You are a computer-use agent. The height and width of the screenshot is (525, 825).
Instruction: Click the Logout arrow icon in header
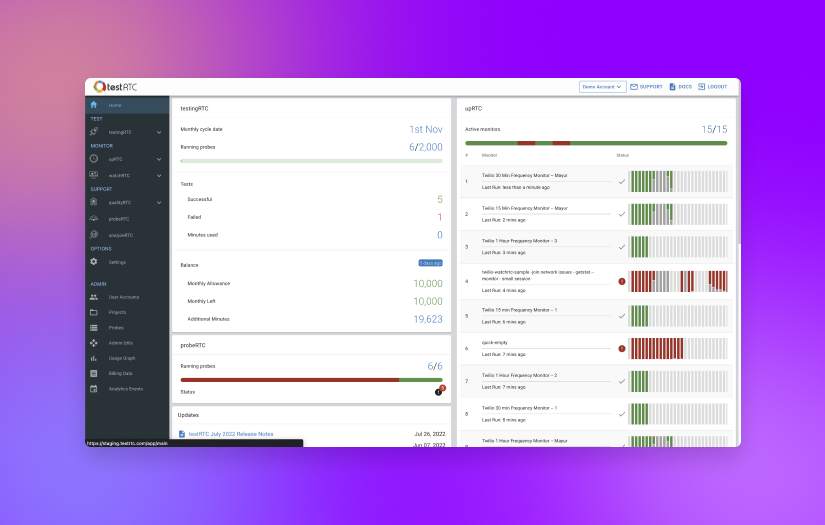pyautogui.click(x=701, y=87)
